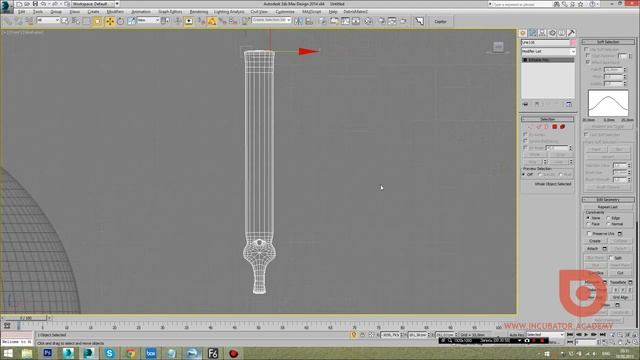Image resolution: width=640 pixels, height=360 pixels.
Task: Activate the Select and Scale tool
Action: 131,21
